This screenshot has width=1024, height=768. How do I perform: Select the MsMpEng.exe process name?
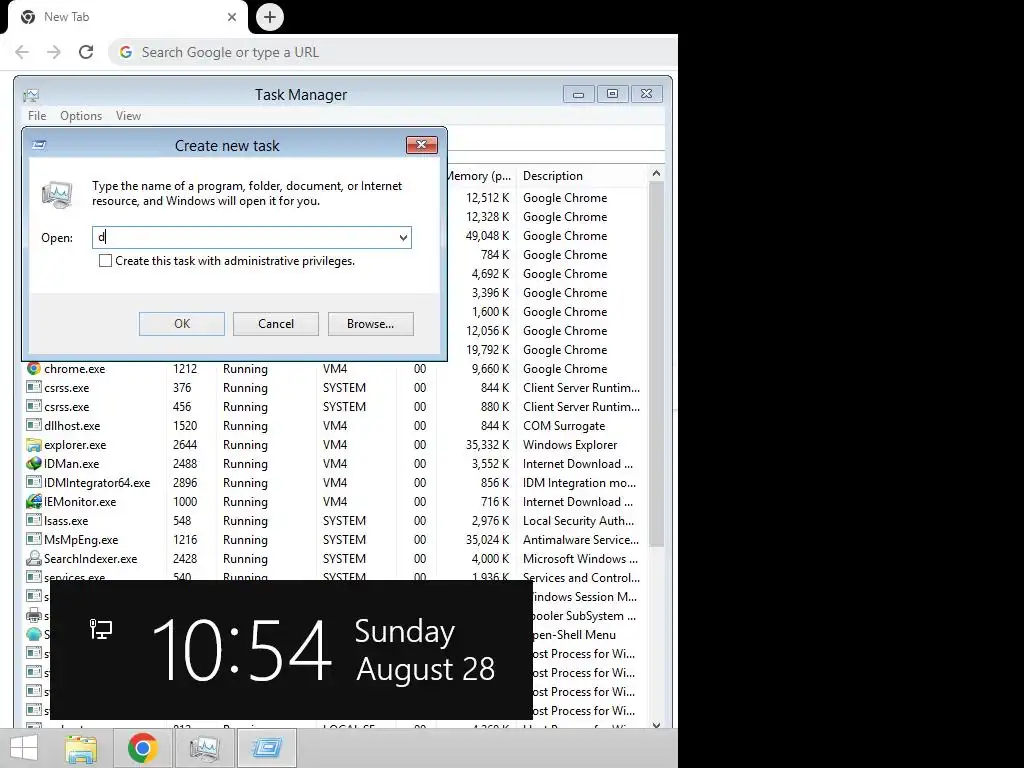[81, 539]
